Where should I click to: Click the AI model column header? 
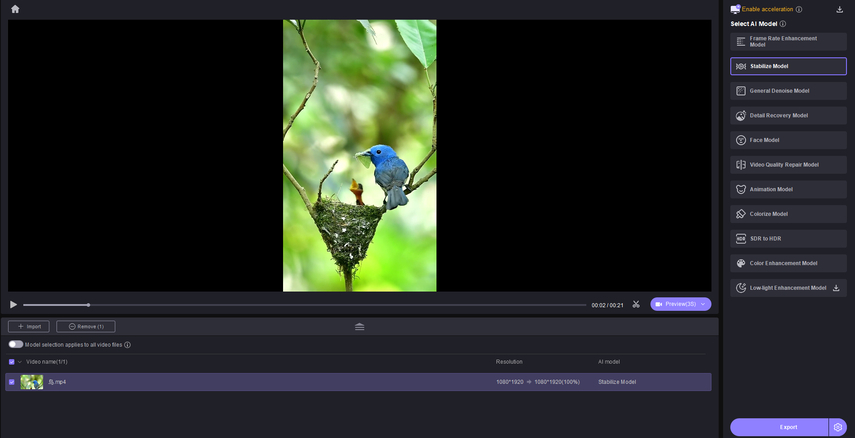(x=609, y=362)
